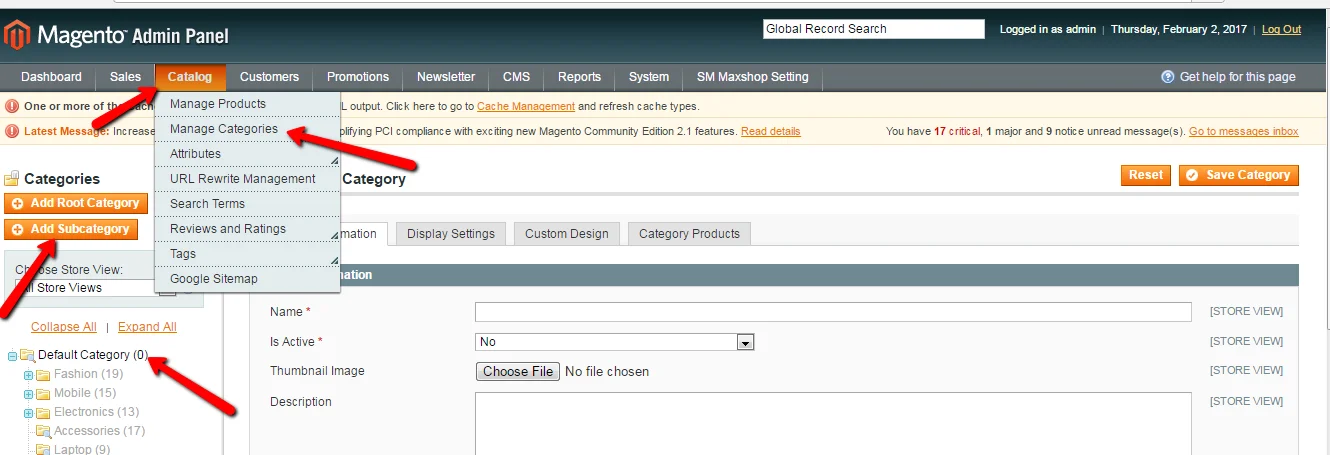Open the Is Active dropdown
Screen dimensions: 1330x455
click(x=614, y=342)
